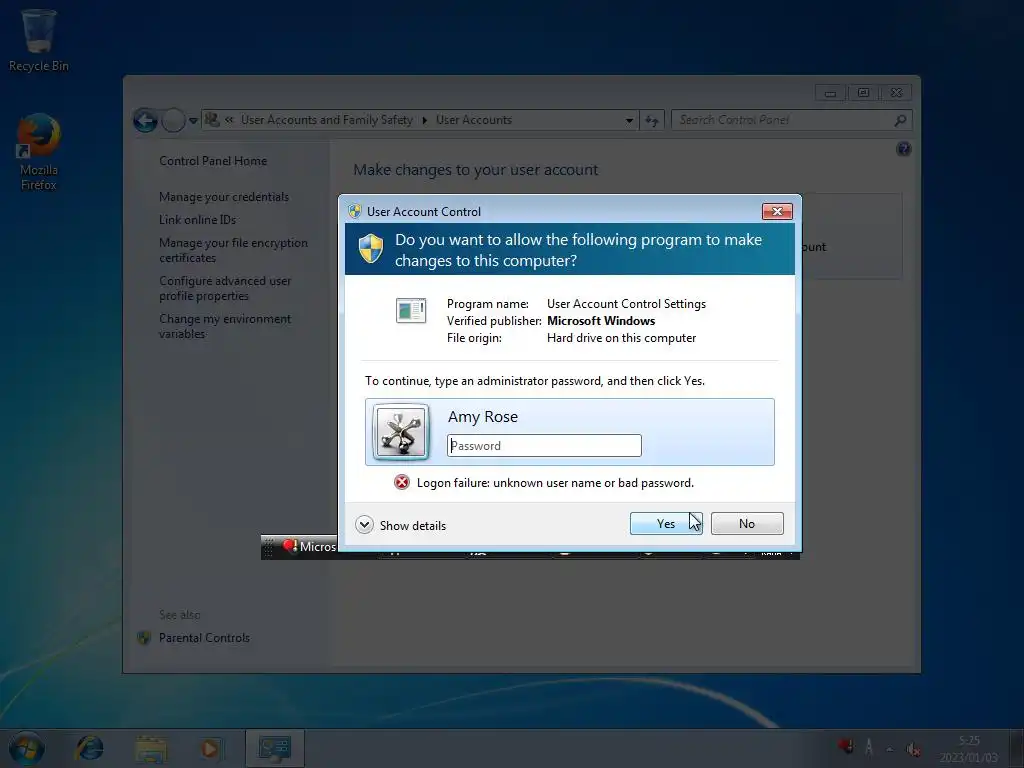The width and height of the screenshot is (1024, 768).
Task: Open recent pages dropdown beside nav arrows
Action: tap(193, 121)
